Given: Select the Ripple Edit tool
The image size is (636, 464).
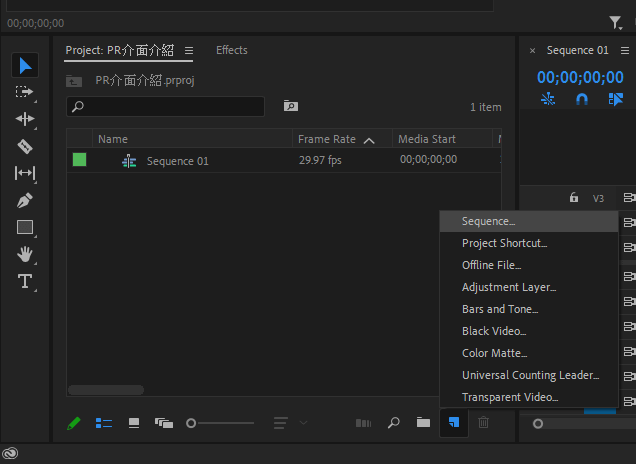Looking at the screenshot, I should [x=25, y=119].
